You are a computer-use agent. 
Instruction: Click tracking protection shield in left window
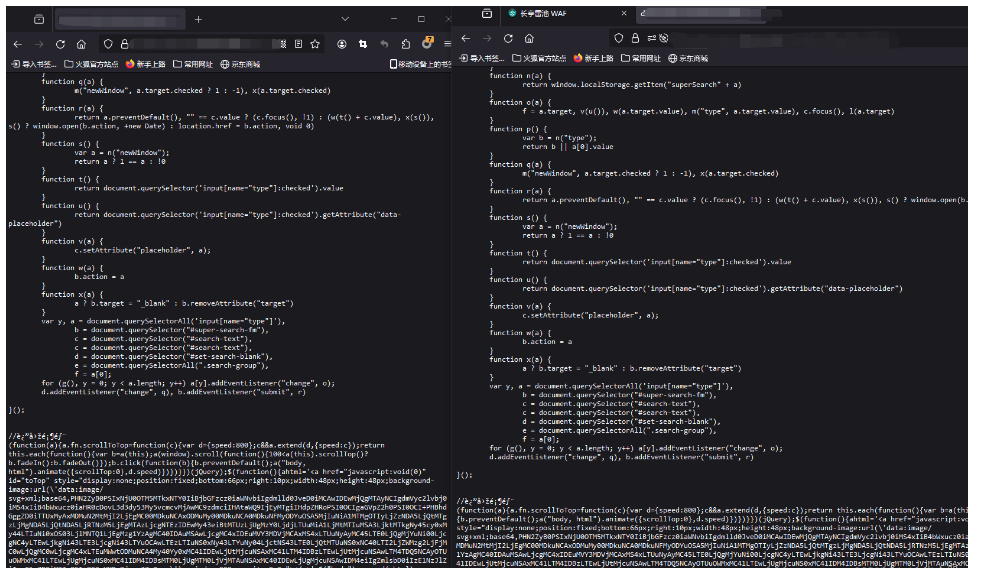click(x=108, y=44)
